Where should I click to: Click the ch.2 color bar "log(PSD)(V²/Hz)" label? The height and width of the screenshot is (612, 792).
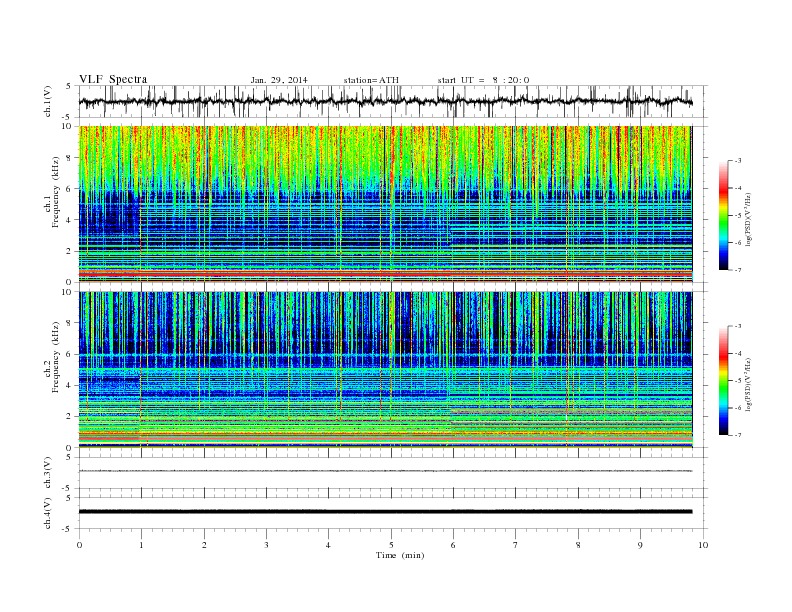(x=749, y=384)
